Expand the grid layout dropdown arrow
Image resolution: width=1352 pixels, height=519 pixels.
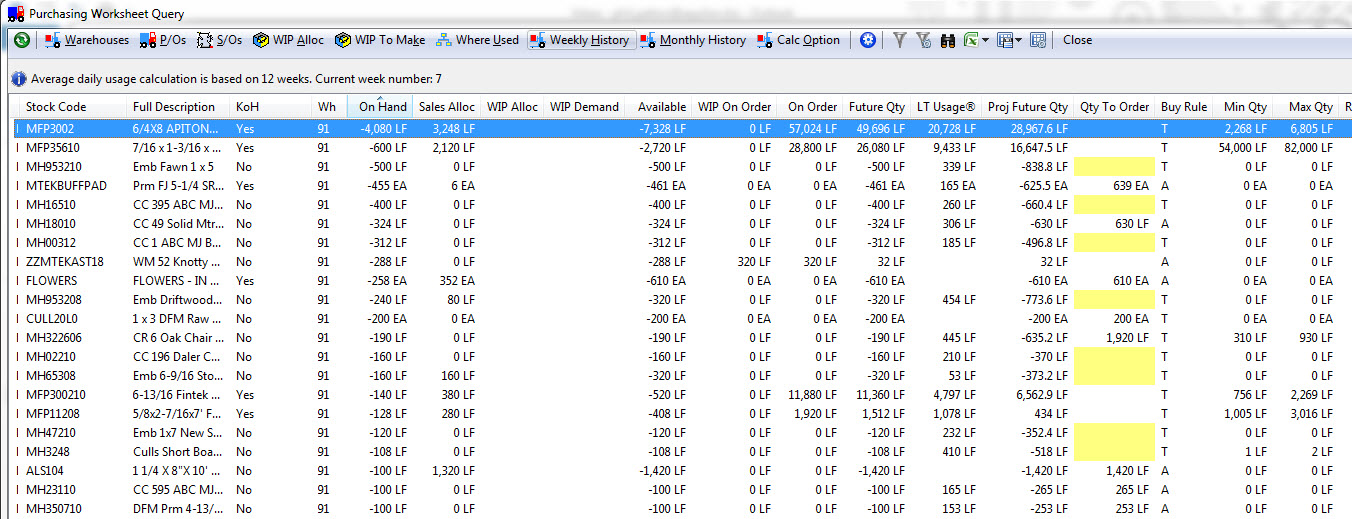coord(1019,40)
